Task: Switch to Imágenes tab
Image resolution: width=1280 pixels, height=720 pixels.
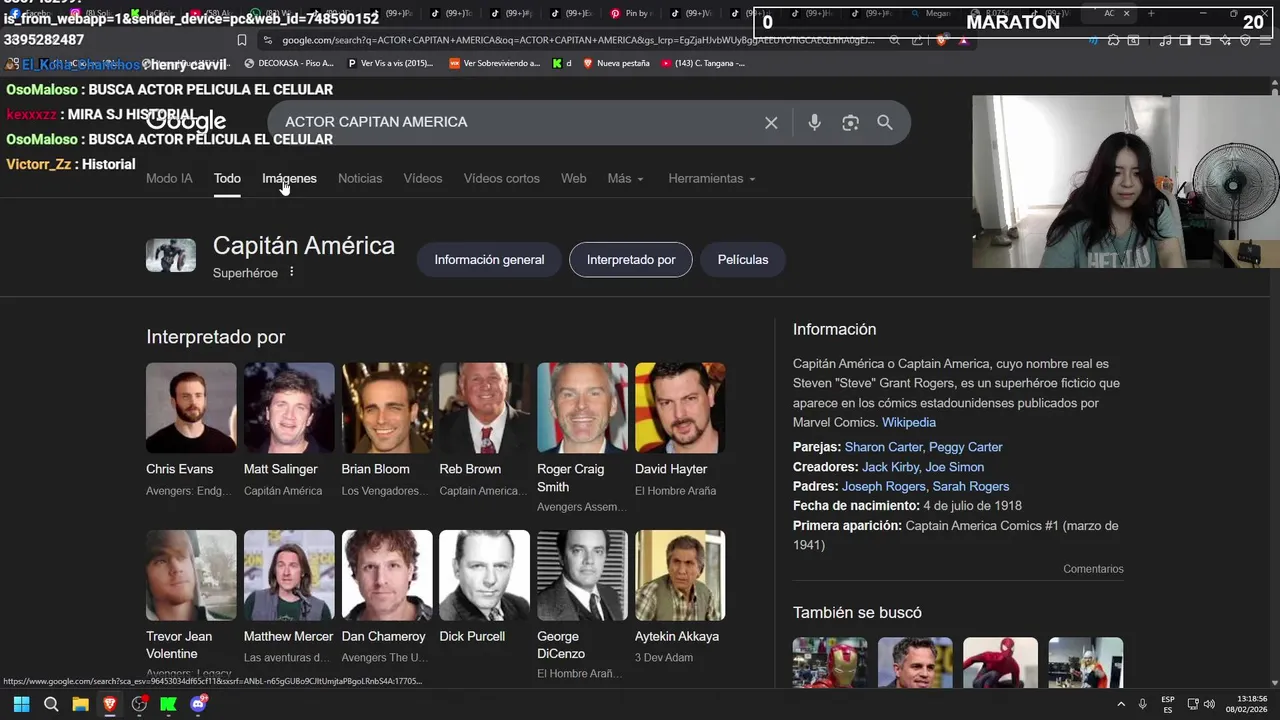Action: (289, 178)
